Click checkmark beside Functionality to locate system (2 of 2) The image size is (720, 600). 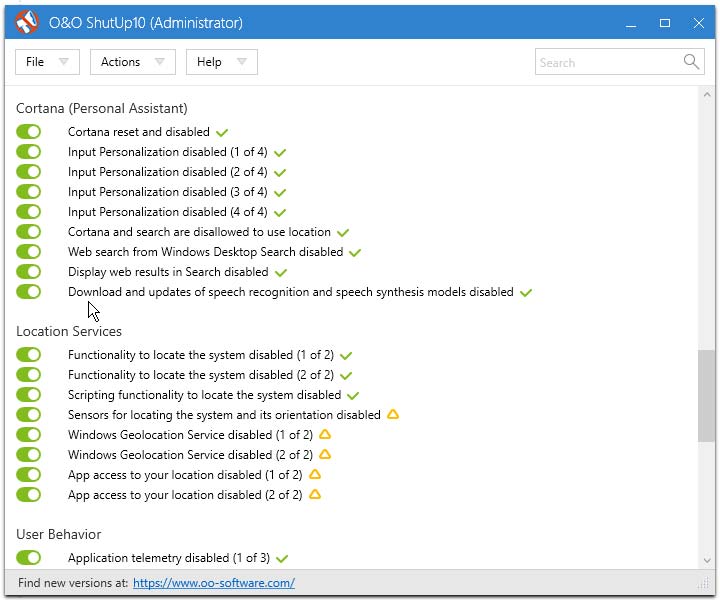(346, 376)
